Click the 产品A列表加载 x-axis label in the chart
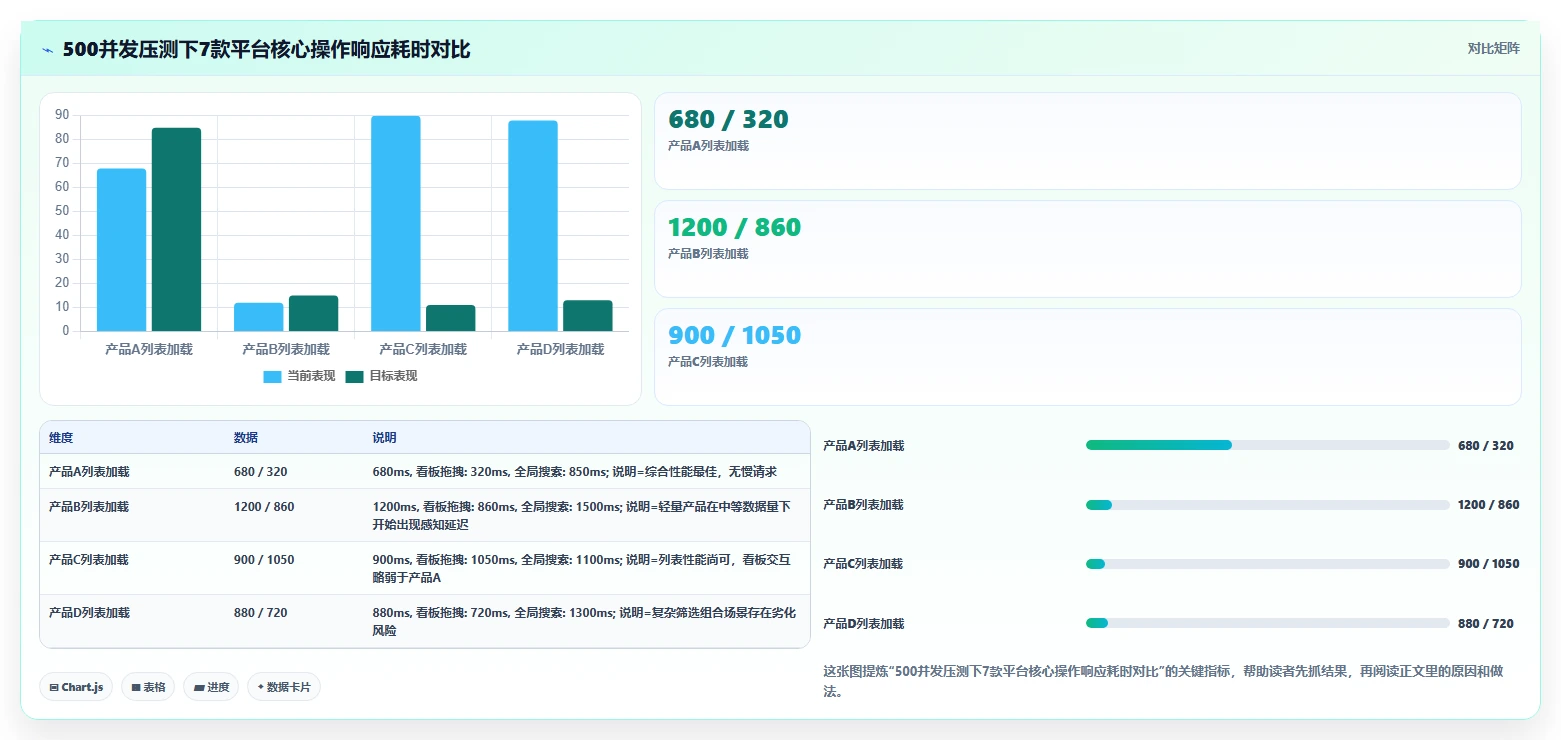 point(149,350)
